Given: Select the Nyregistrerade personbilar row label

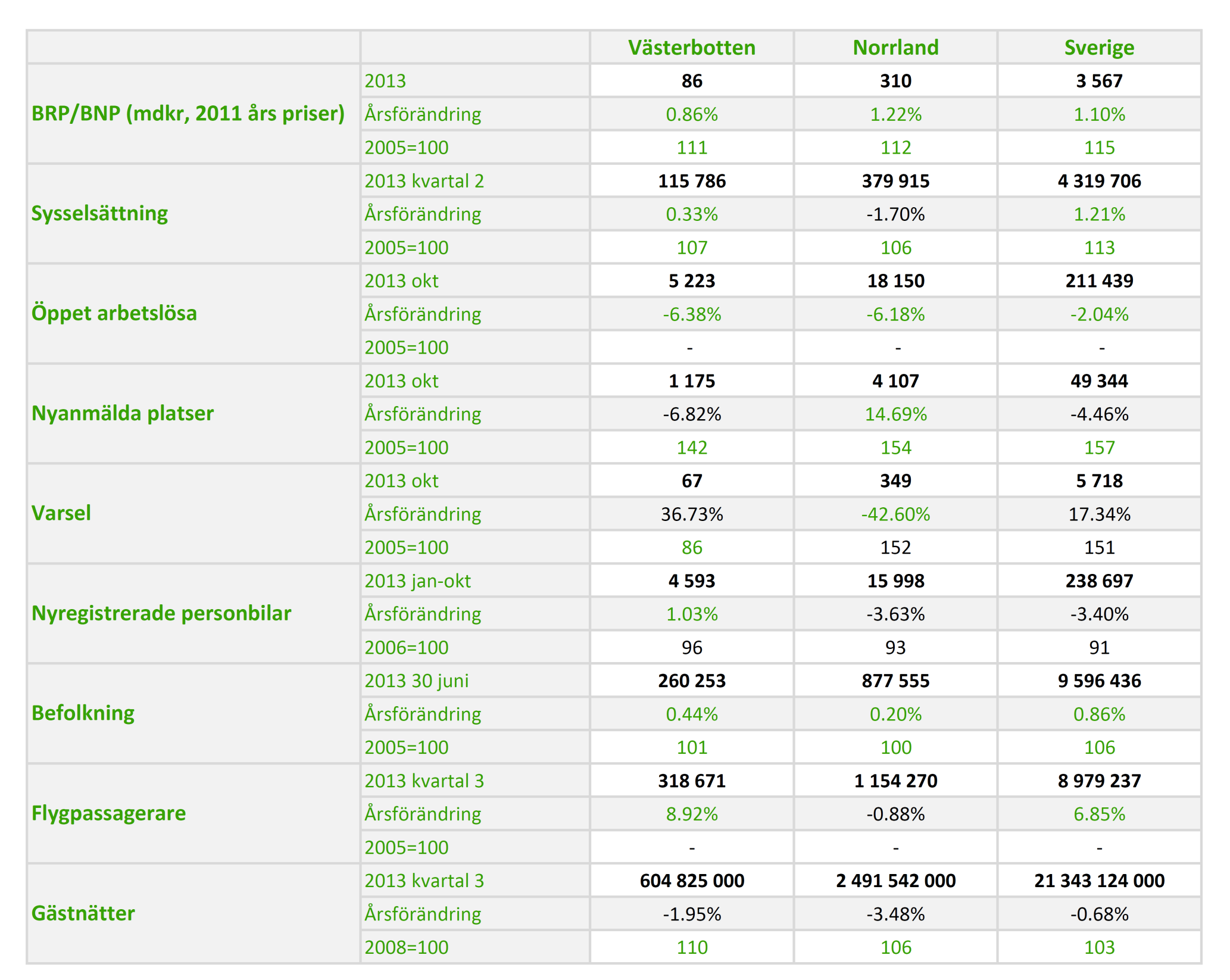Looking at the screenshot, I should pos(161,613).
